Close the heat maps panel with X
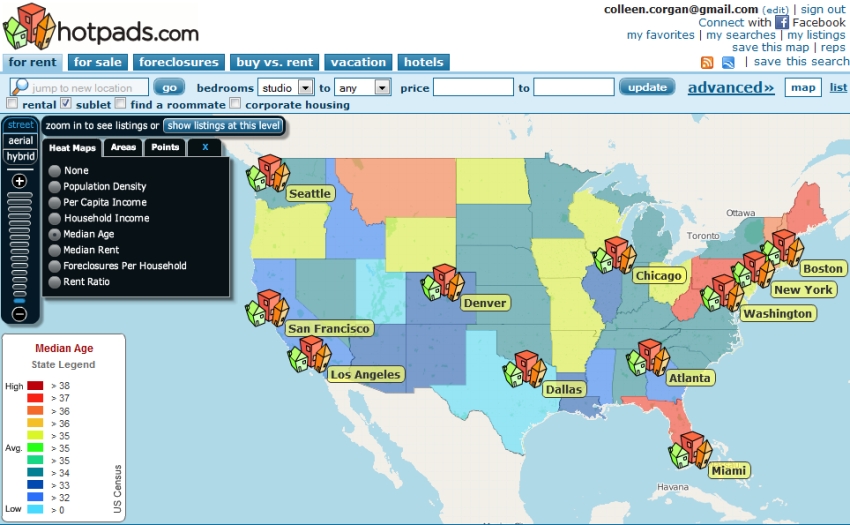Viewport: 850px width, 525px height. (205, 147)
